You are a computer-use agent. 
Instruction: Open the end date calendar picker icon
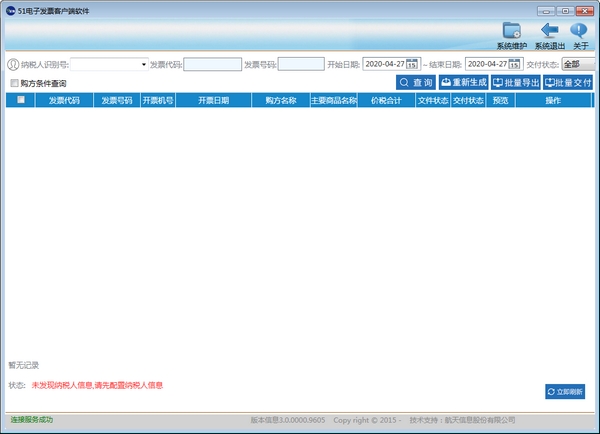click(x=514, y=64)
